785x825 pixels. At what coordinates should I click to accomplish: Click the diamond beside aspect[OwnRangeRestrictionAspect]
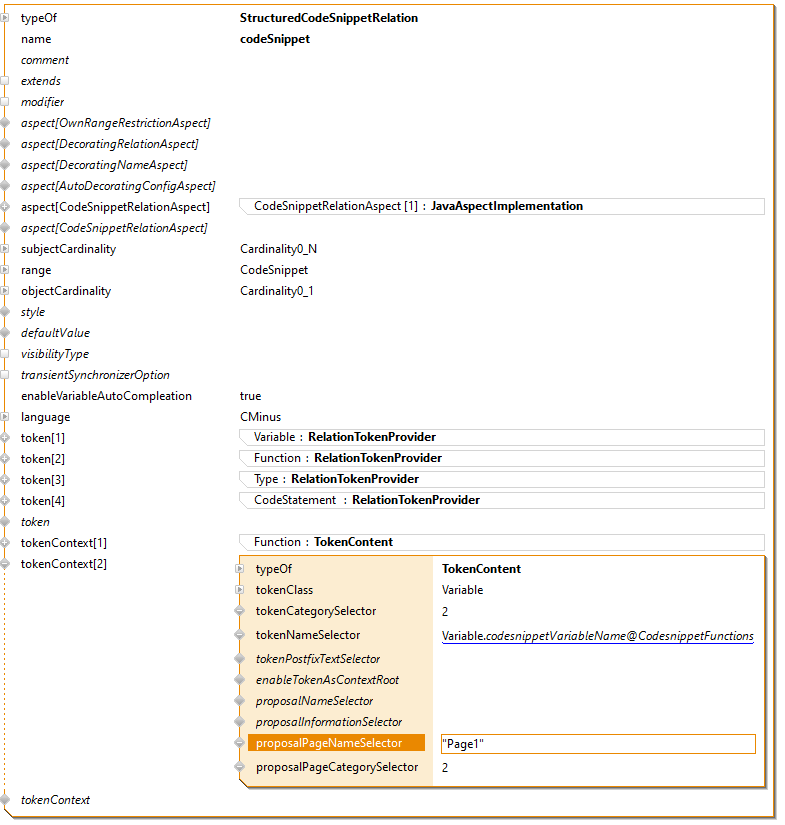pyautogui.click(x=5, y=123)
